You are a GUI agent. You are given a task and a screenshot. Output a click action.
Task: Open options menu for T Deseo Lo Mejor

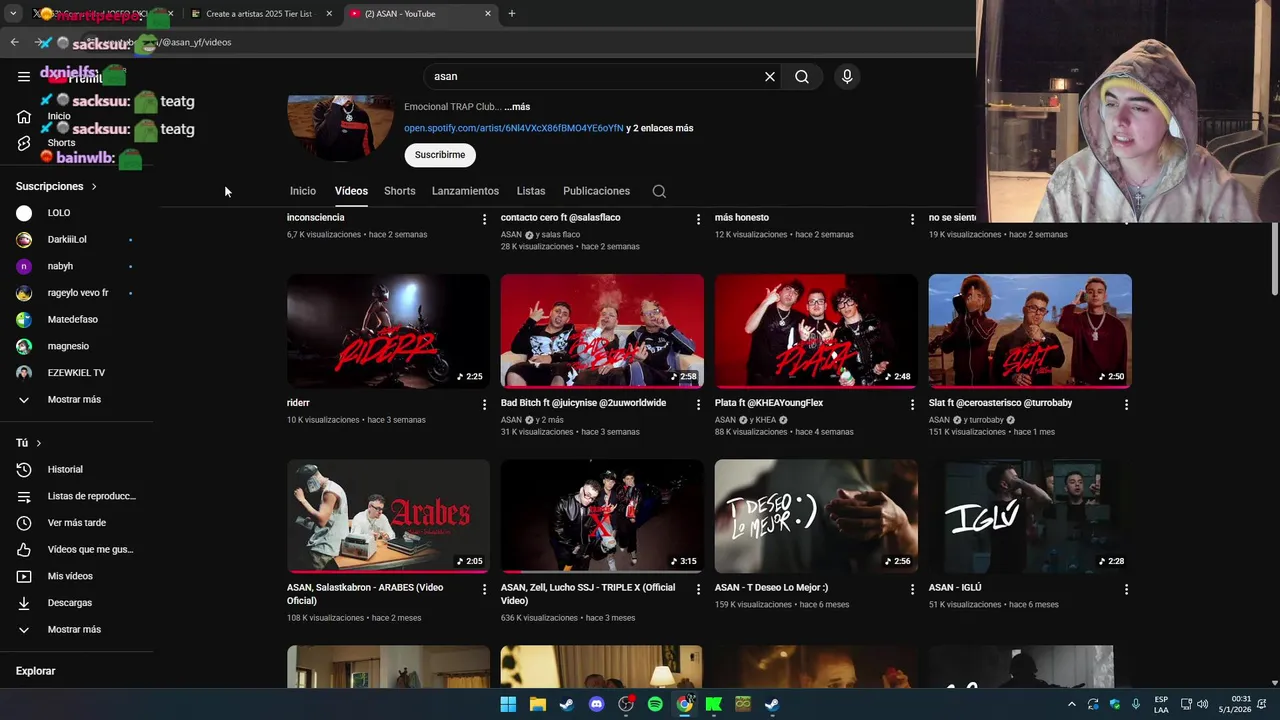point(912,589)
